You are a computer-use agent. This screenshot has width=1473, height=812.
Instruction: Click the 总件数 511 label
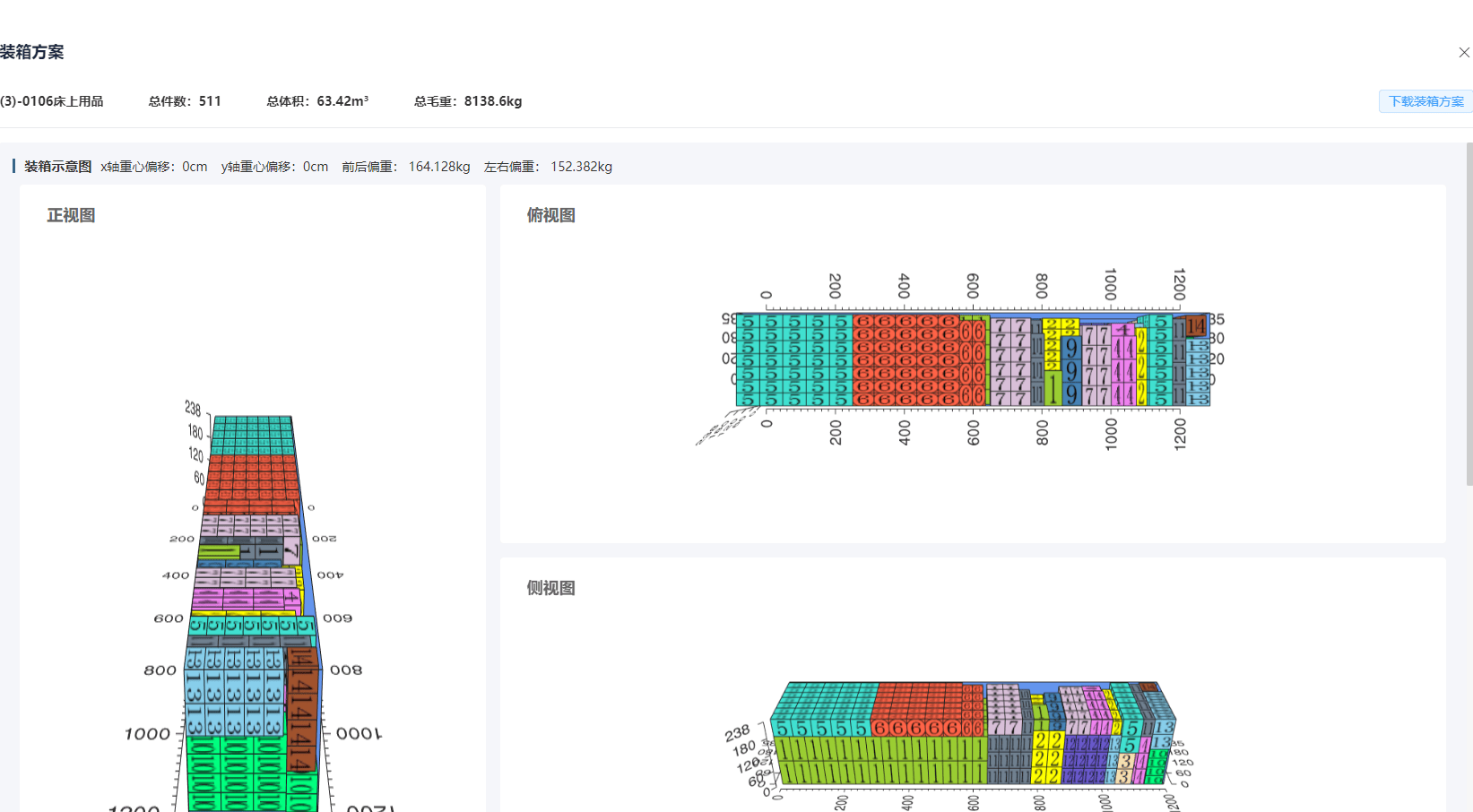pos(185,101)
